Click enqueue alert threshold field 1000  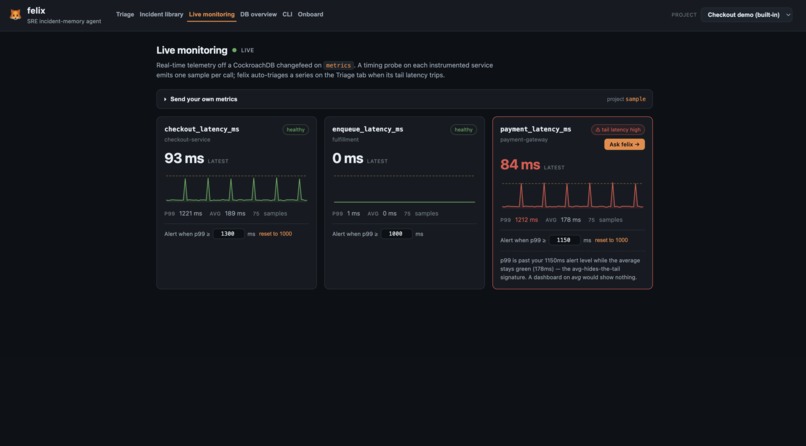click(396, 234)
